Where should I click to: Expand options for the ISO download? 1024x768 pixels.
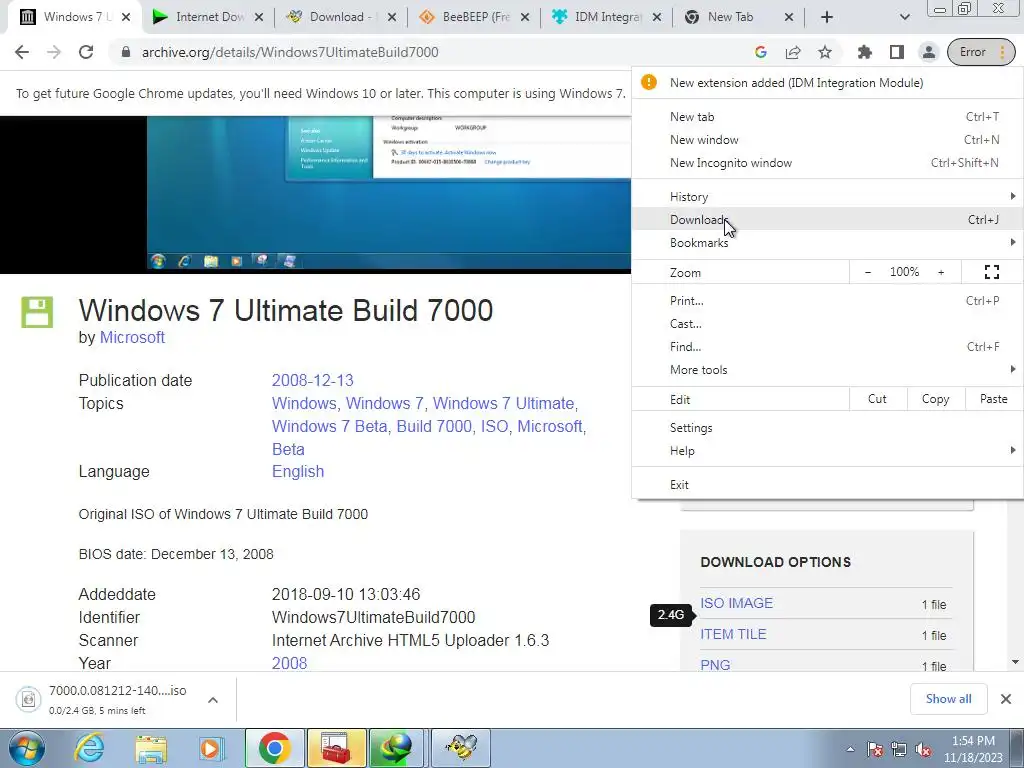213,700
